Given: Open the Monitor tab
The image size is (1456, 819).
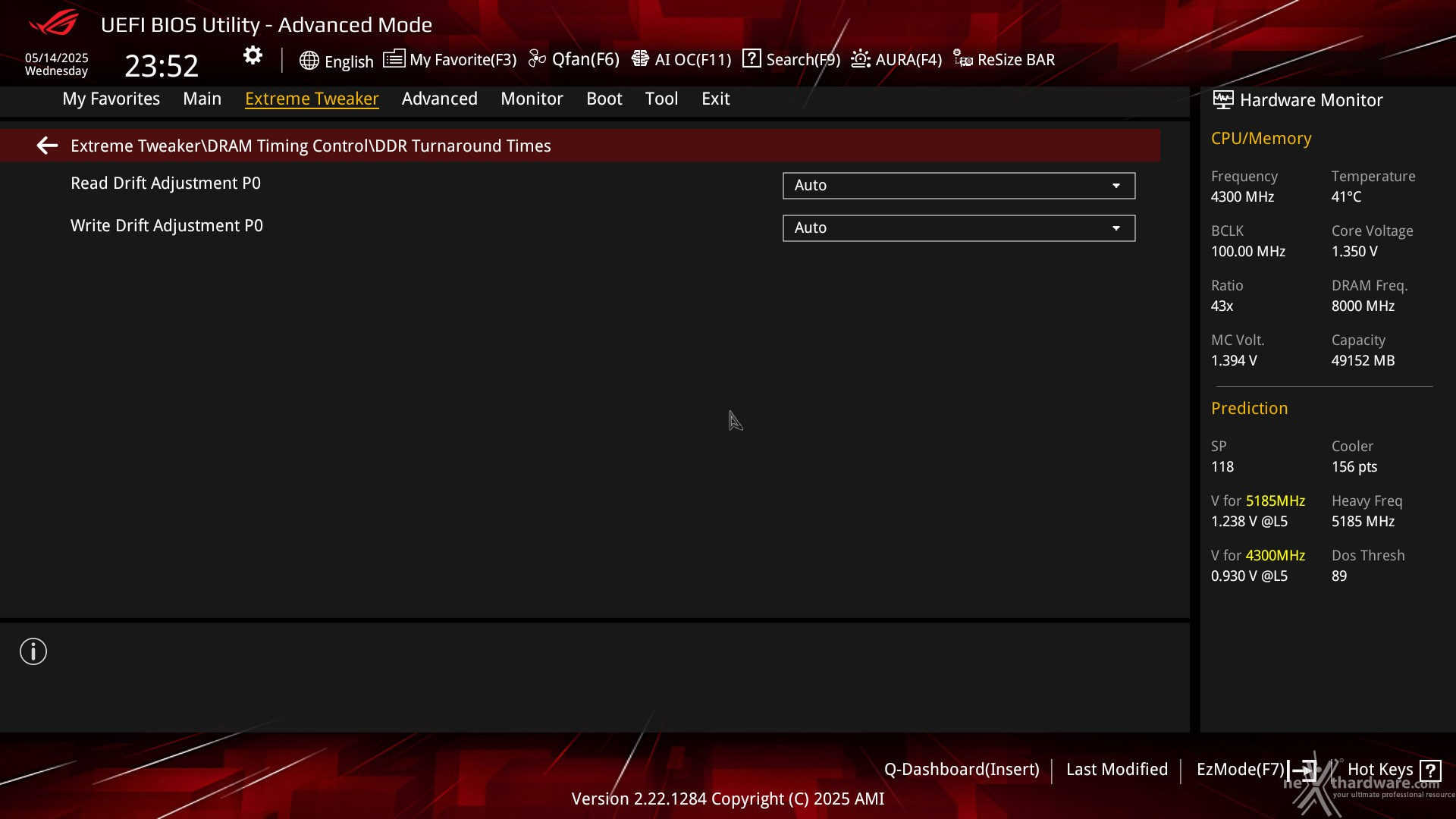Looking at the screenshot, I should (532, 99).
